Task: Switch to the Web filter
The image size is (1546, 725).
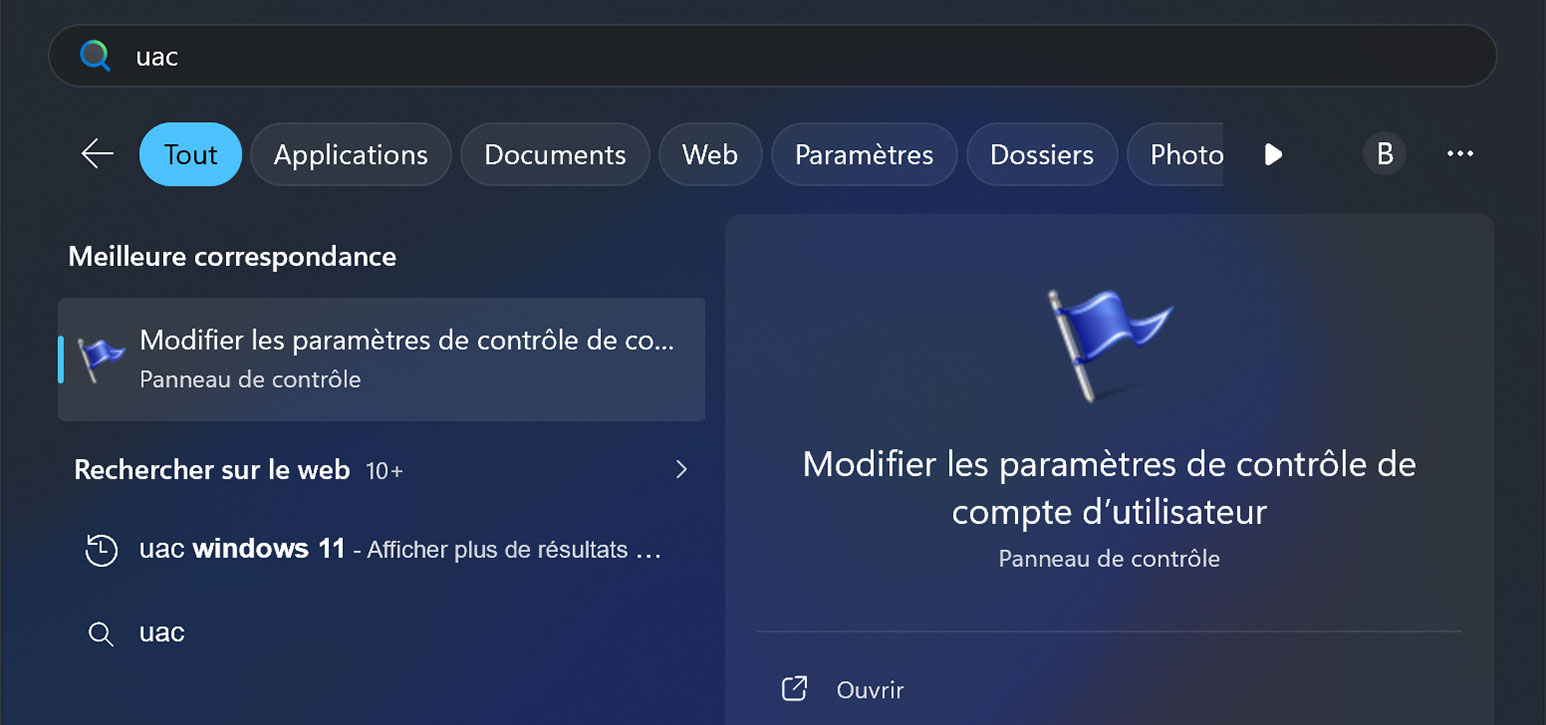Action: 710,154
